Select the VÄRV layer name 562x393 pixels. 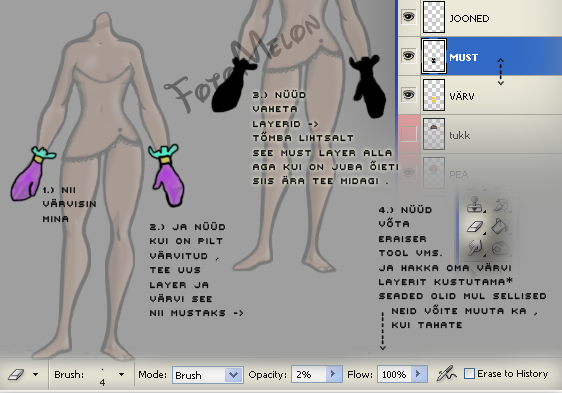pyautogui.click(x=462, y=96)
